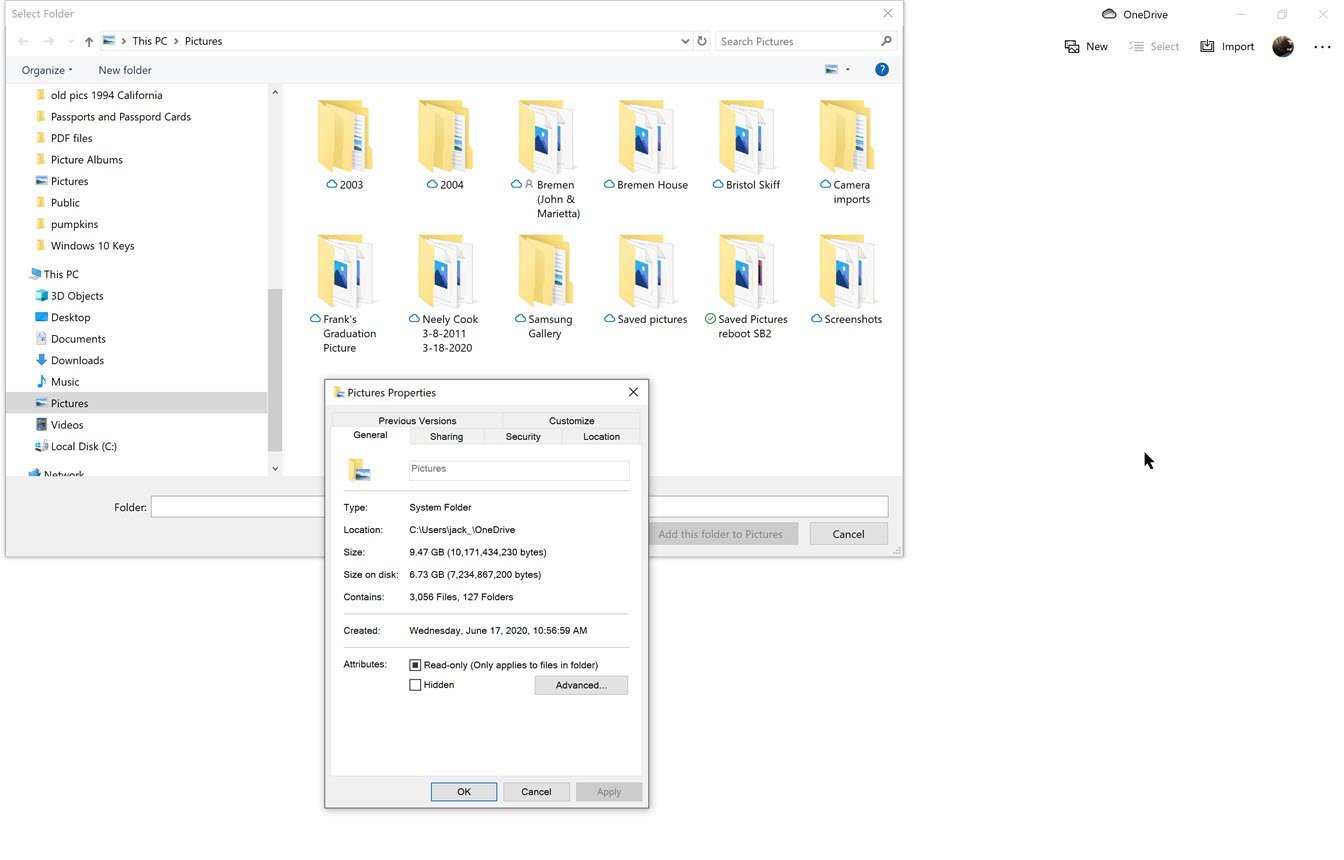Click the search magnifier icon

coord(886,41)
